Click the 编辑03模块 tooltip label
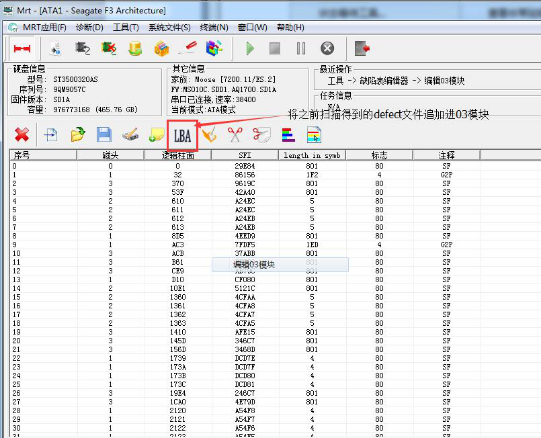541x438 pixels. [x=254, y=265]
